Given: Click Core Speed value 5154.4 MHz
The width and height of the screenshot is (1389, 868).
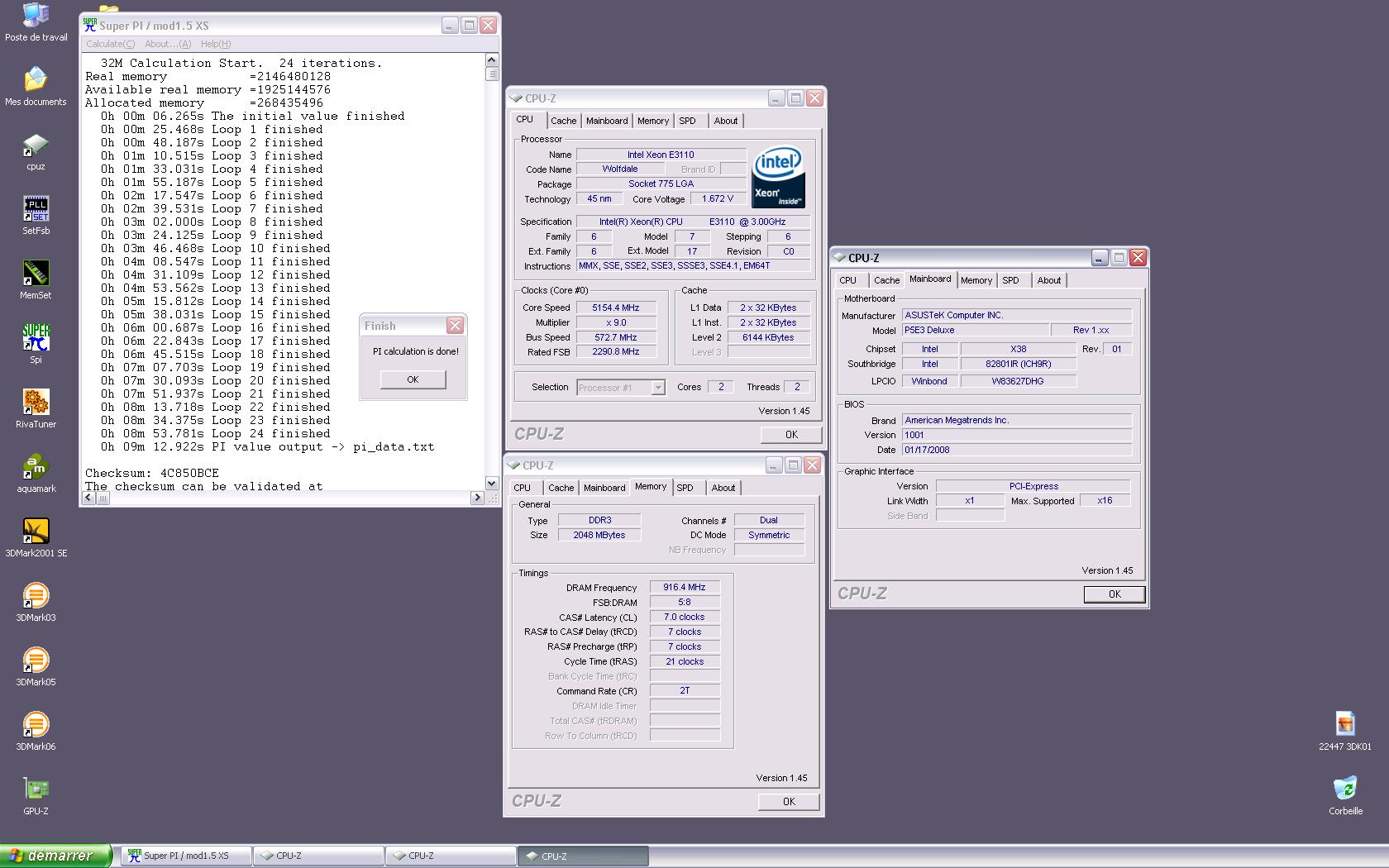Looking at the screenshot, I should click(x=616, y=308).
